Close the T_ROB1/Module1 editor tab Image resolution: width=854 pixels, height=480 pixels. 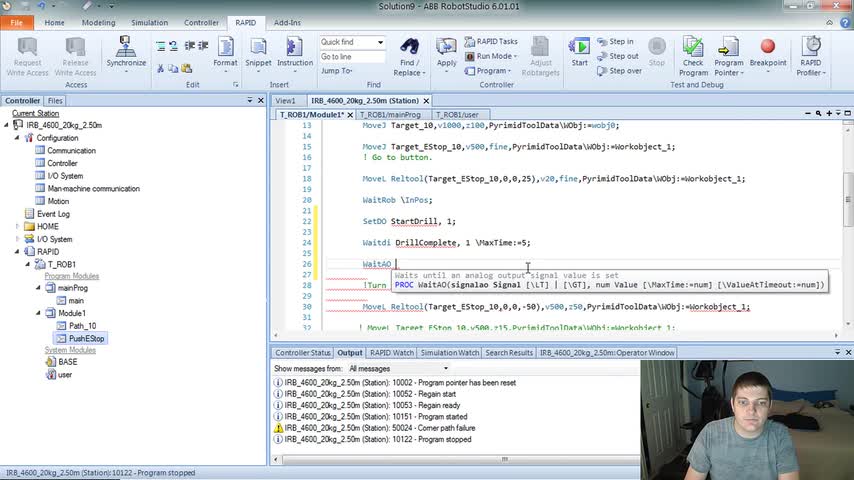[x=350, y=115]
